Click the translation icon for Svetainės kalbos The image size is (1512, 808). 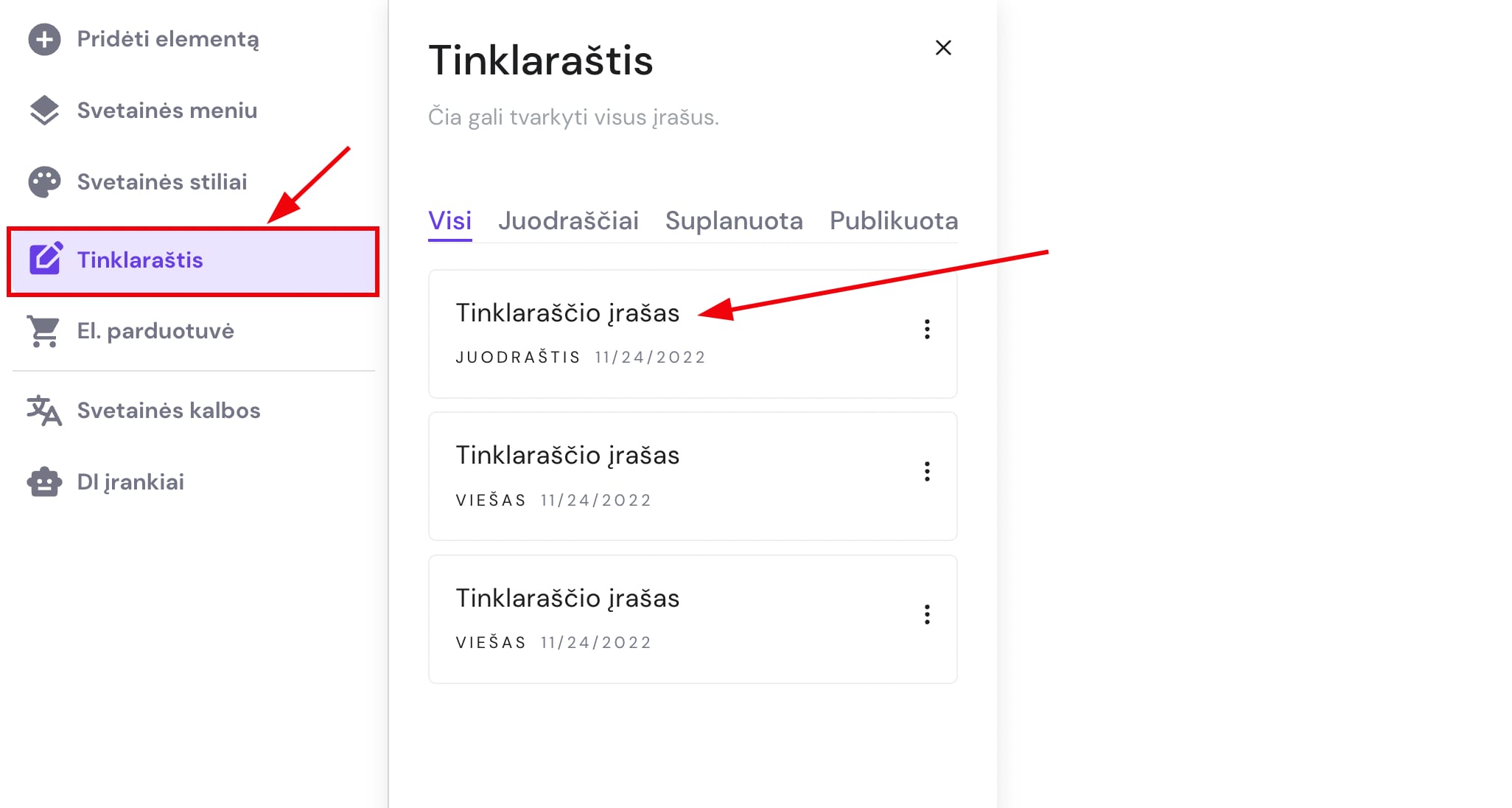click(45, 411)
